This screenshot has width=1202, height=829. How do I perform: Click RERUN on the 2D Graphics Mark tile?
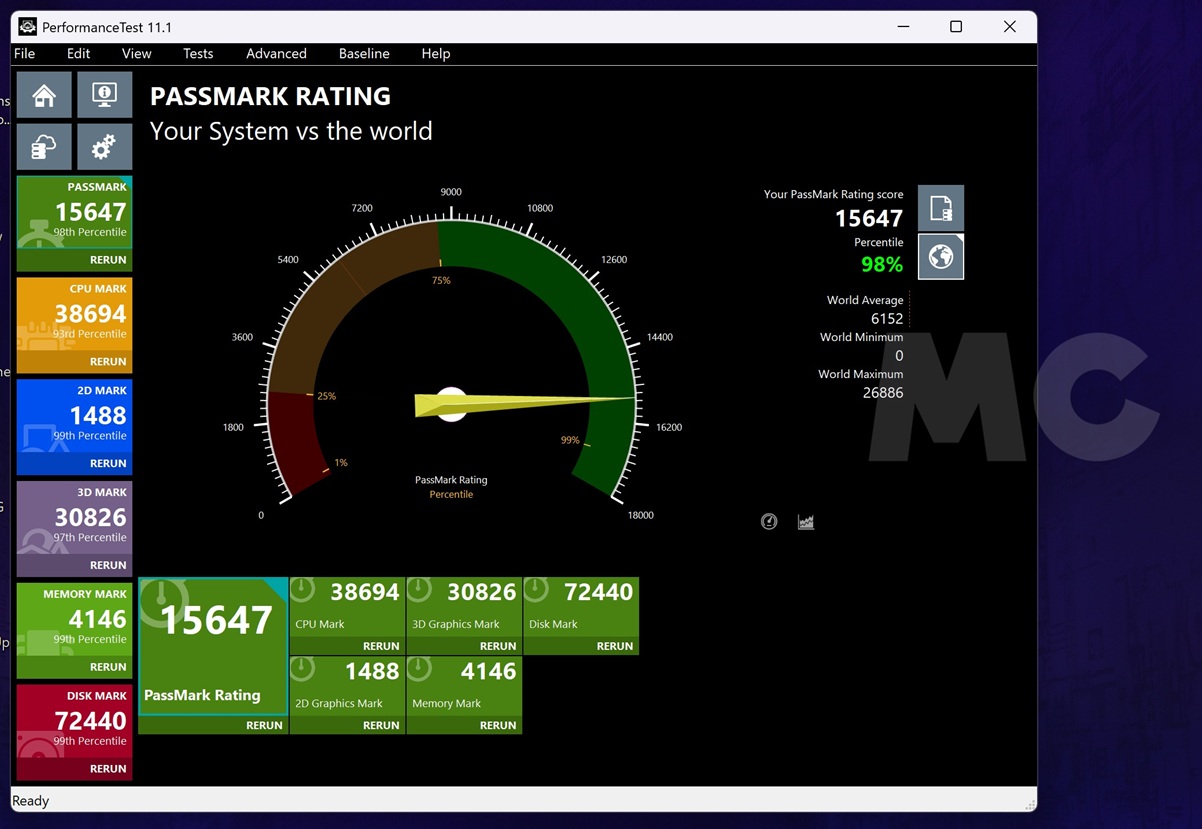381,726
